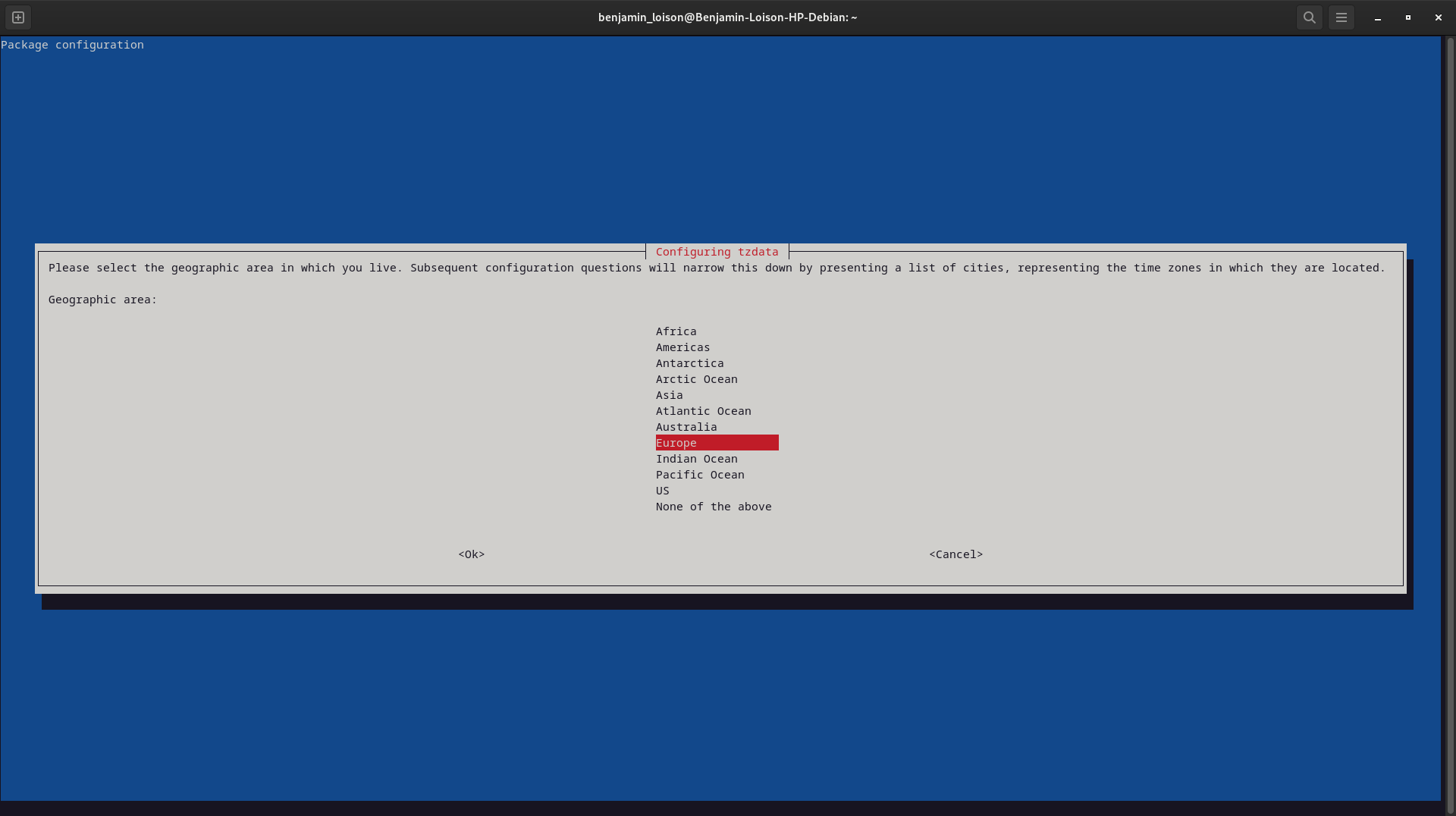
Task: Choose Americas from the area list
Action: pos(682,347)
